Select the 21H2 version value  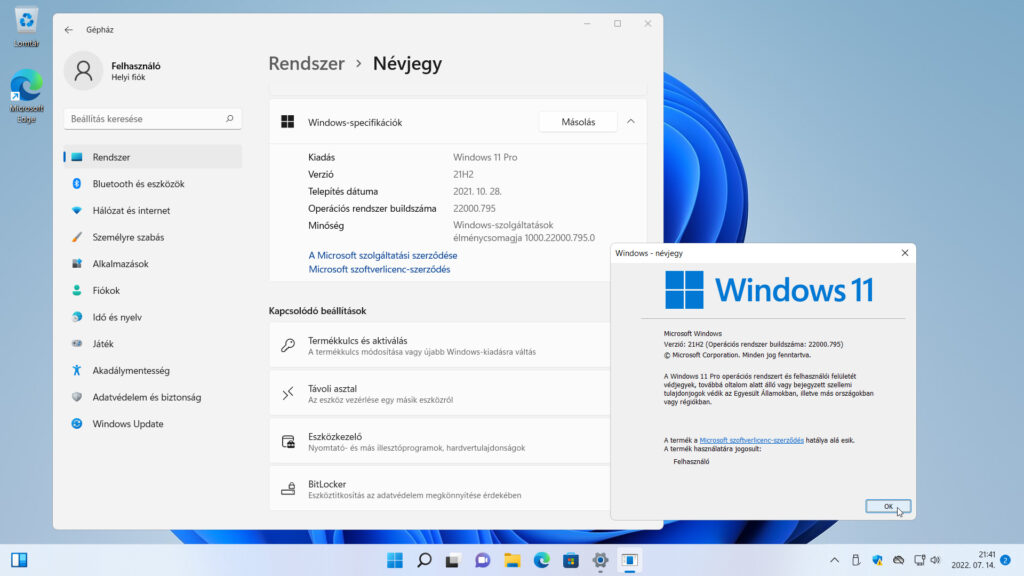[x=463, y=174]
